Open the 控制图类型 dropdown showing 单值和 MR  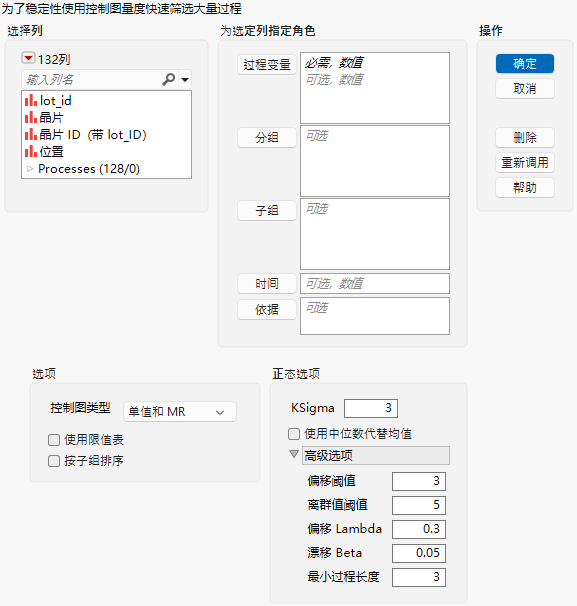[180, 412]
